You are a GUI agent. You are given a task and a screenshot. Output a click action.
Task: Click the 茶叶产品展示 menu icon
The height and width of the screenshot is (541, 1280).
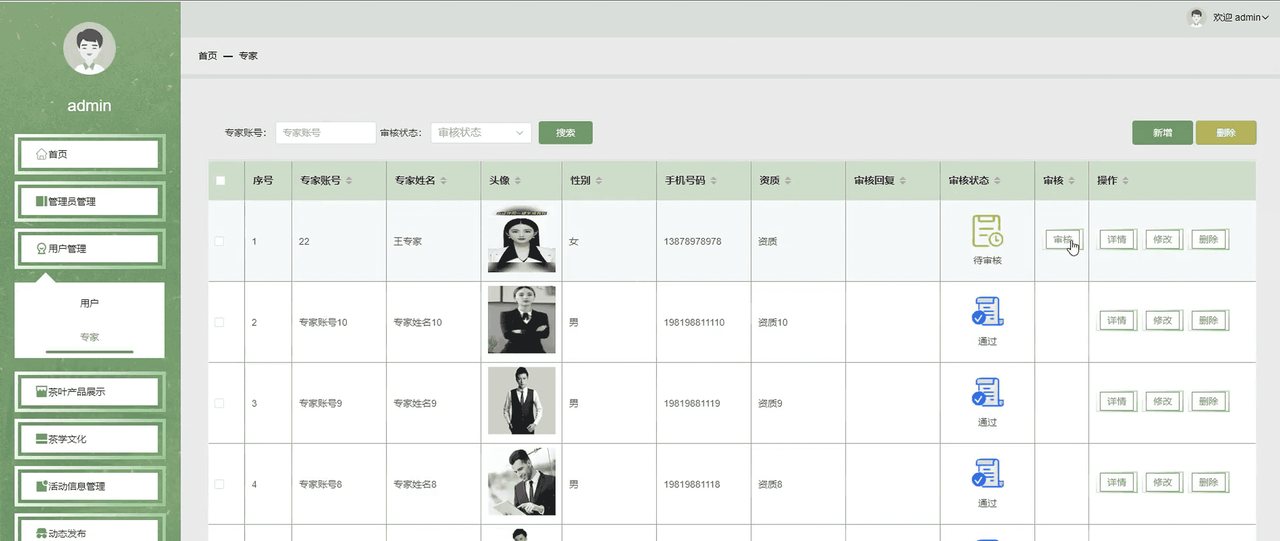pos(41,392)
